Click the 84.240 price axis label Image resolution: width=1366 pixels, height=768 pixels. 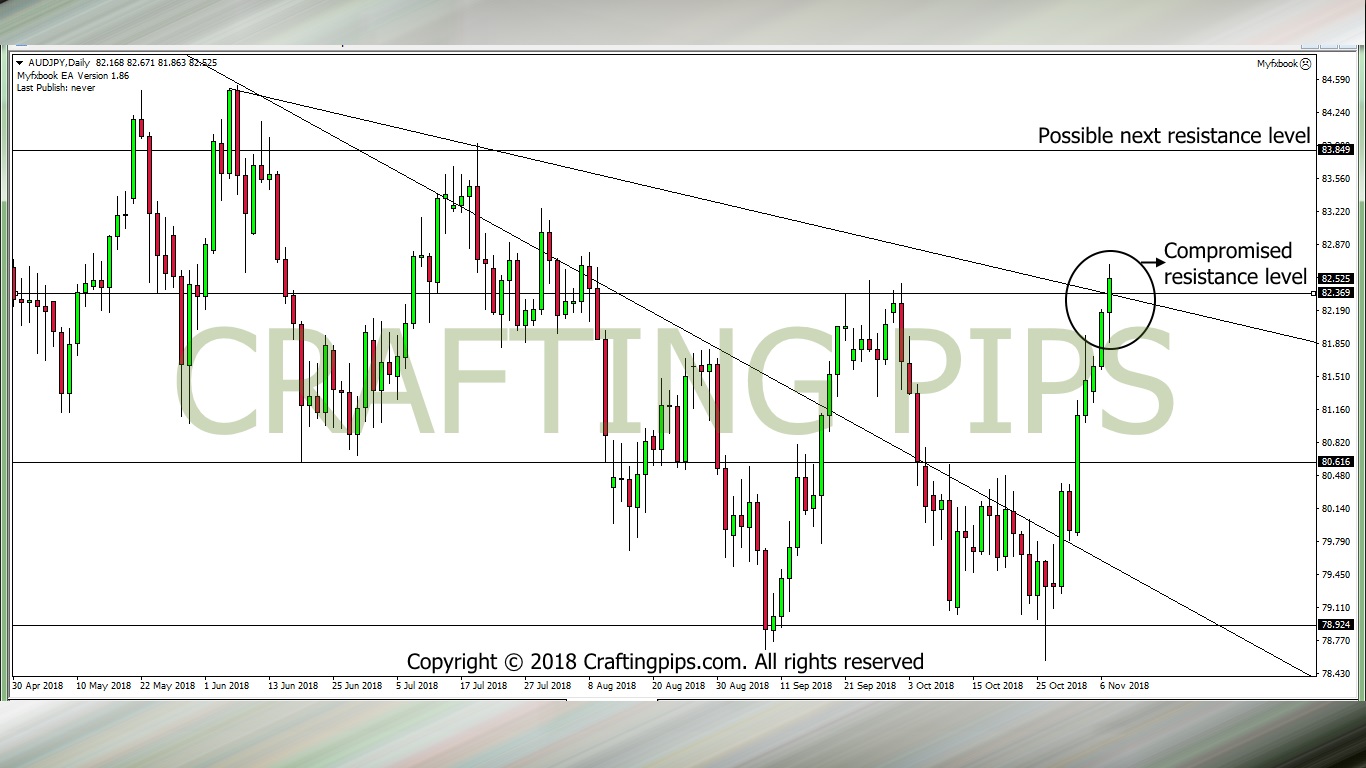[1336, 113]
